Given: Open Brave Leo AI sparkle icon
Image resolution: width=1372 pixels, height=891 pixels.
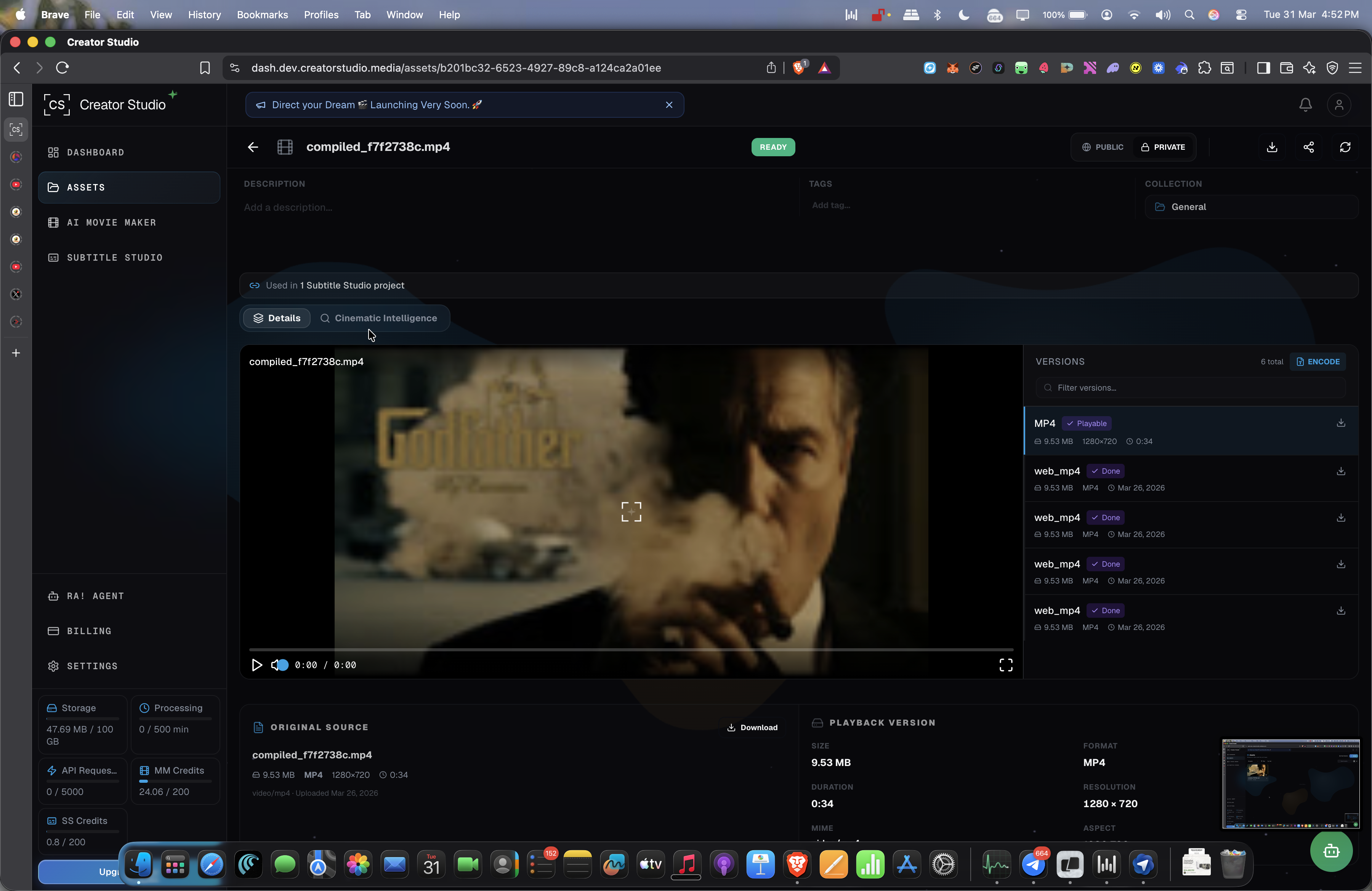Looking at the screenshot, I should (1309, 68).
